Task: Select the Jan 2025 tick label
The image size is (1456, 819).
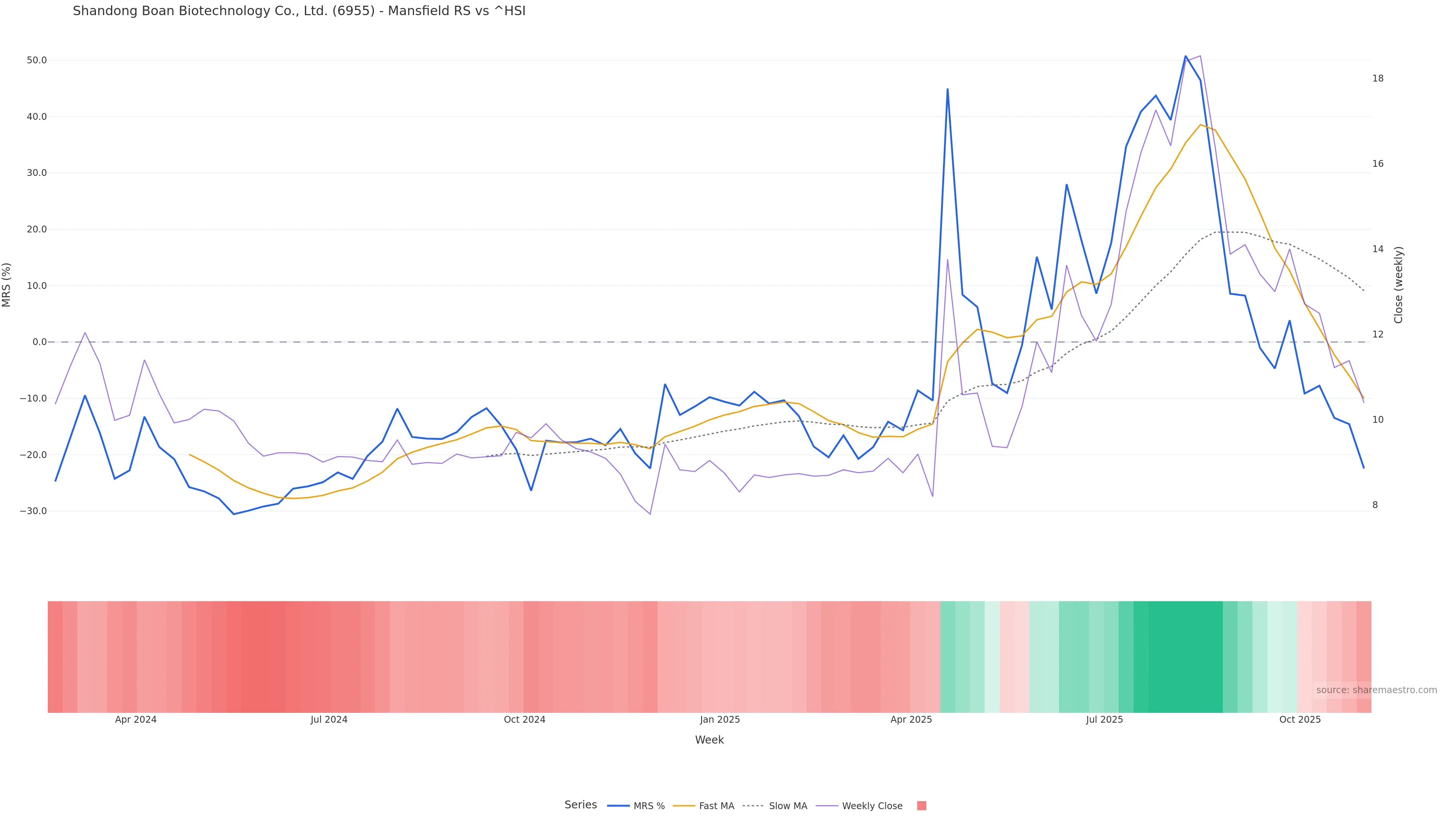Action: [720, 720]
